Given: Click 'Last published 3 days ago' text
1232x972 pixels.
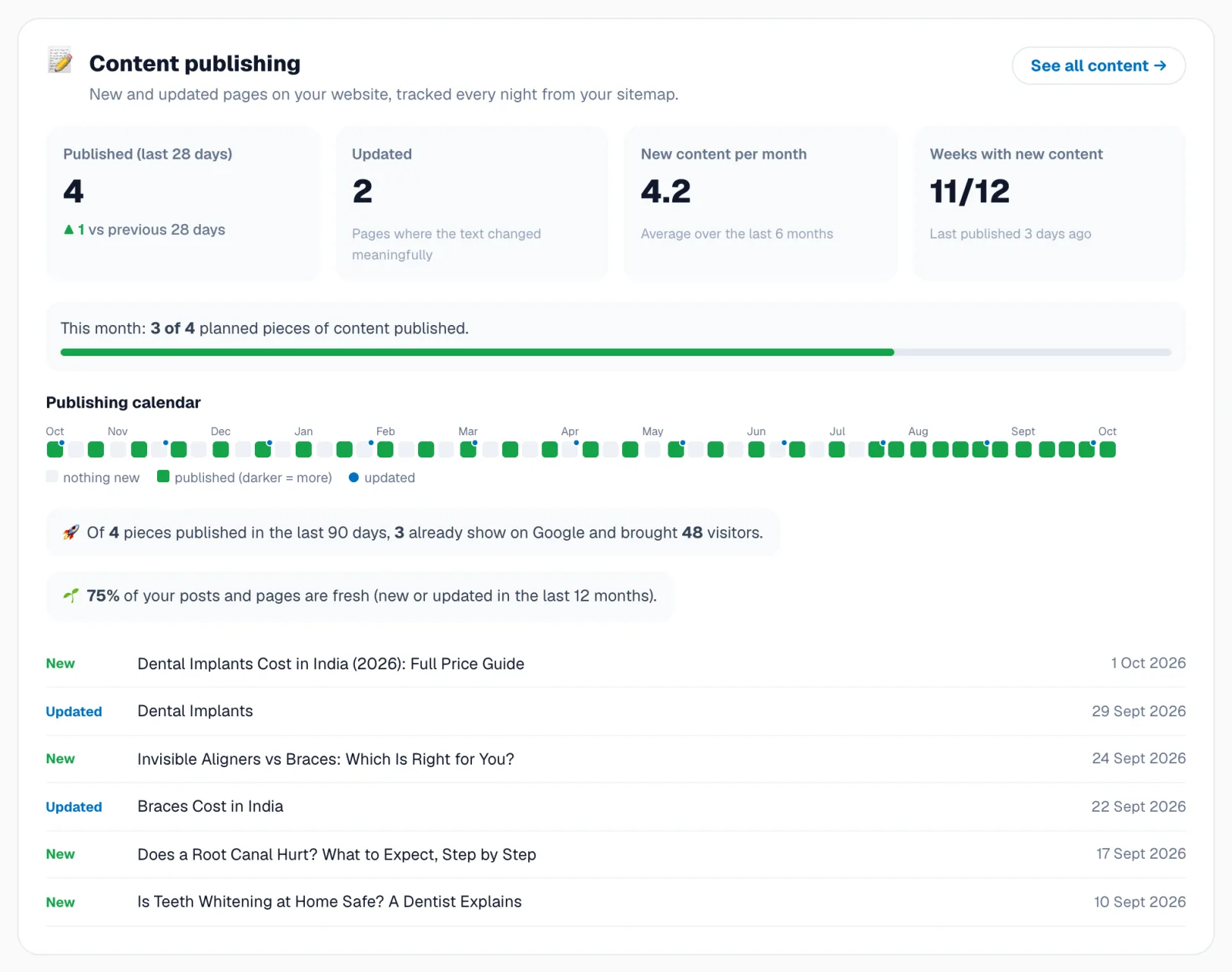Looking at the screenshot, I should coord(1010,234).
